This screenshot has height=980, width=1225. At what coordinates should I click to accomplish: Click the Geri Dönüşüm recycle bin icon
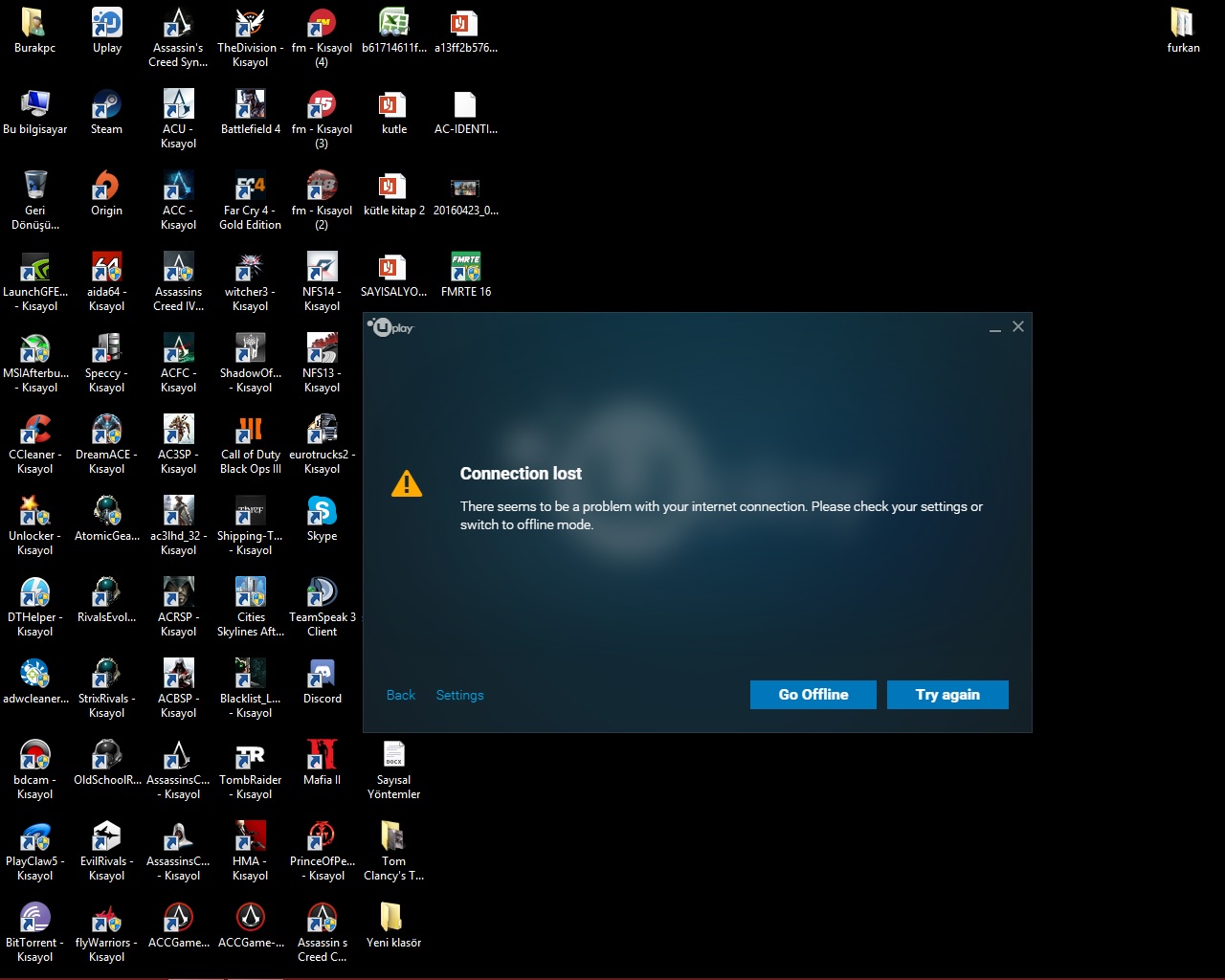click(35, 187)
